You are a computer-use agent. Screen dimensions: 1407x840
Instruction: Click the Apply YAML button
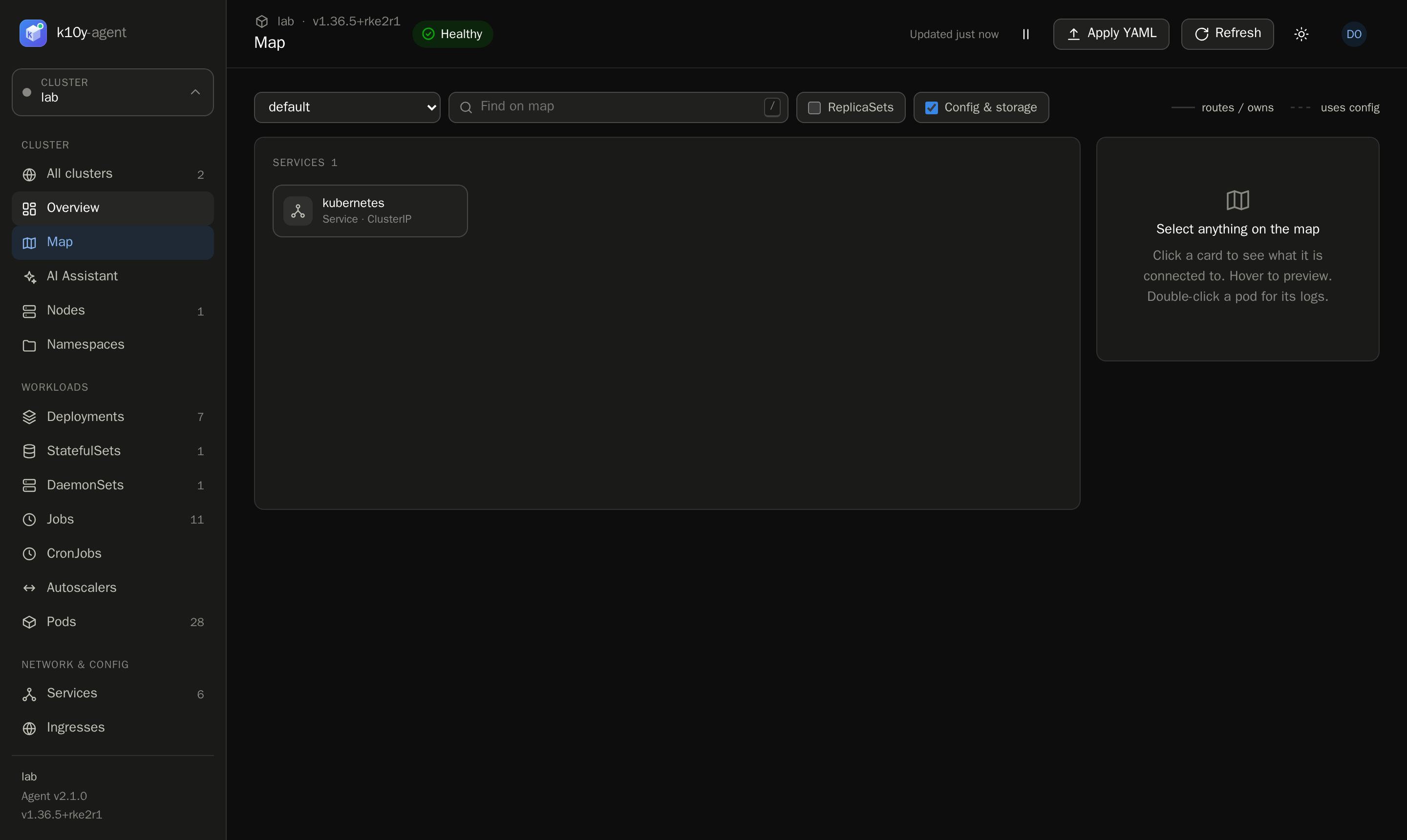(x=1111, y=34)
